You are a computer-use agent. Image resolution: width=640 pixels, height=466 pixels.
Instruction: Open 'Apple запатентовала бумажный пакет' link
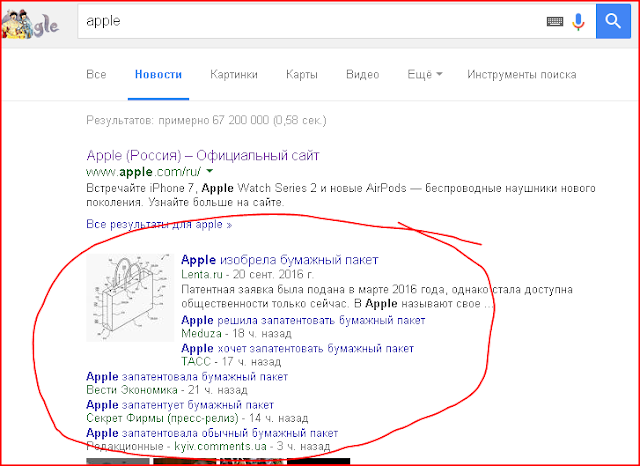pyautogui.click(x=187, y=377)
